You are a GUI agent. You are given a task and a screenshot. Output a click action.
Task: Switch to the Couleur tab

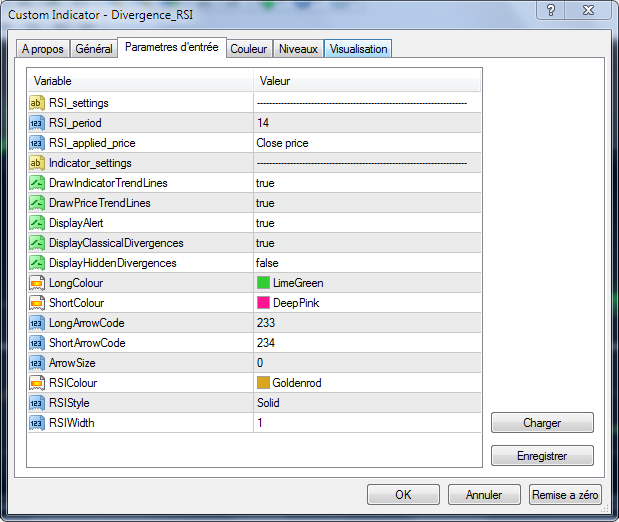pyautogui.click(x=249, y=48)
